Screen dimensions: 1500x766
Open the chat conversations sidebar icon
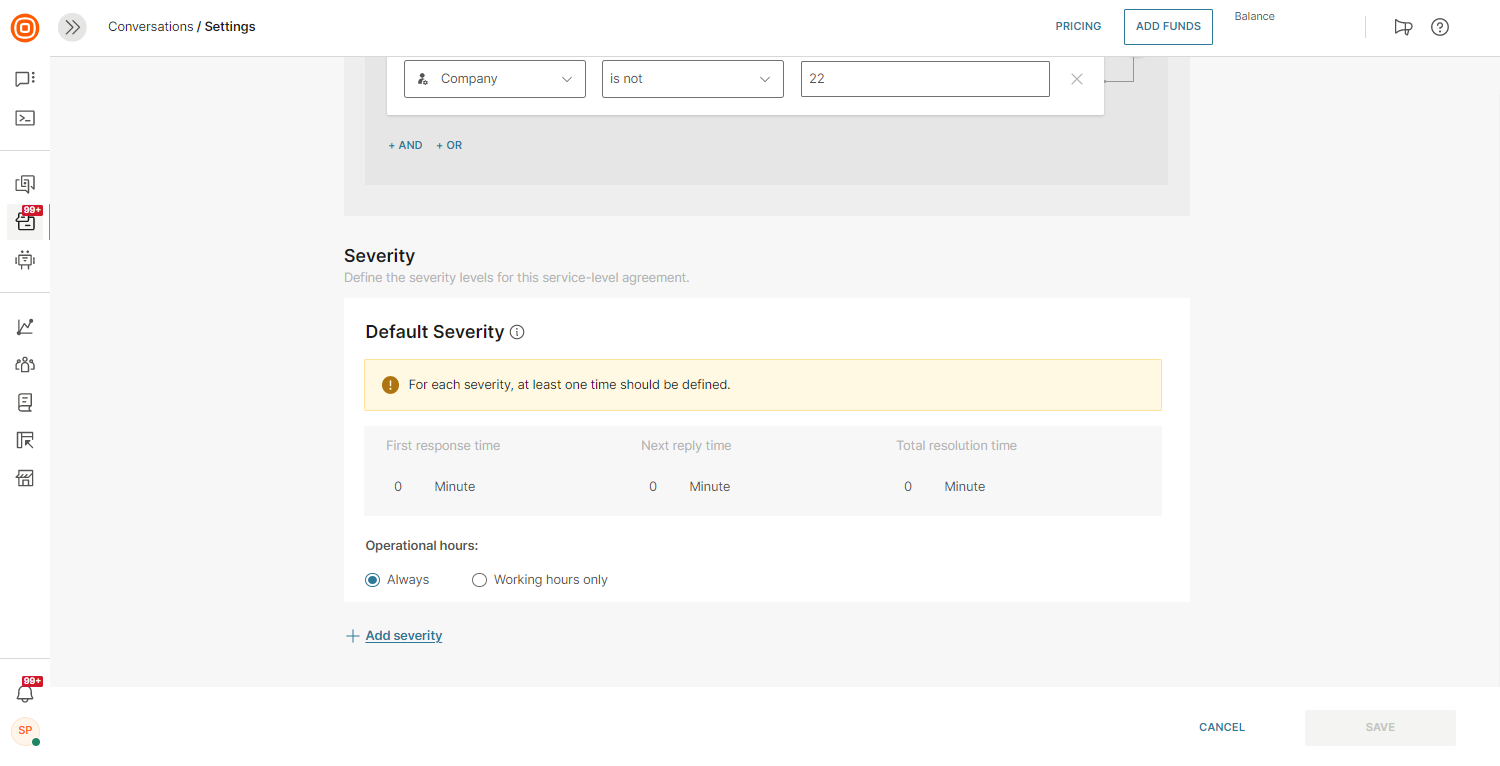pyautogui.click(x=25, y=79)
